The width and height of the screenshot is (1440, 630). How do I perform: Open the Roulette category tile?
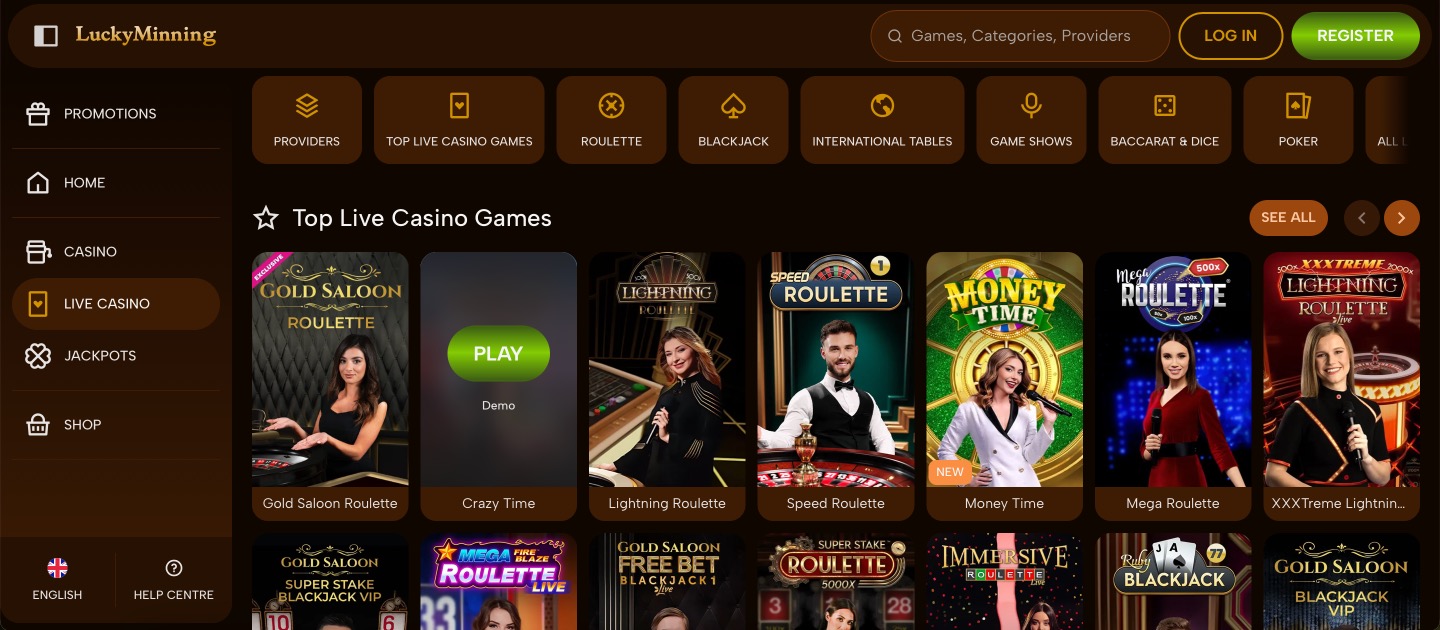click(x=611, y=120)
